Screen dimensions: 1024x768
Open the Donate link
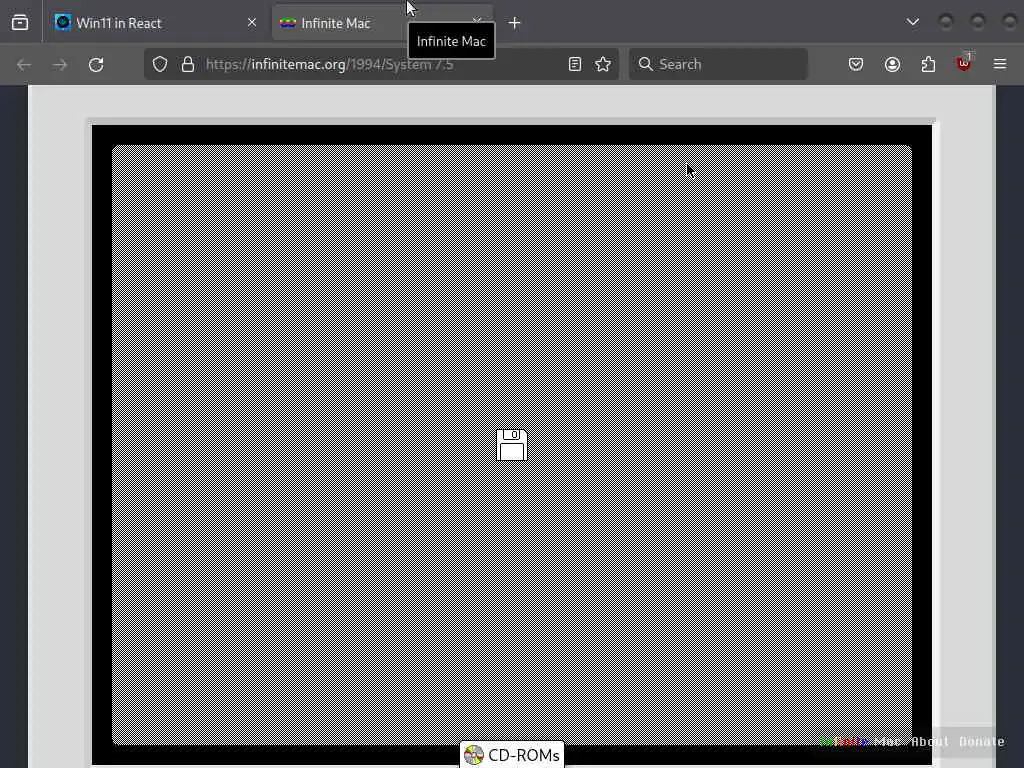pyautogui.click(x=982, y=741)
